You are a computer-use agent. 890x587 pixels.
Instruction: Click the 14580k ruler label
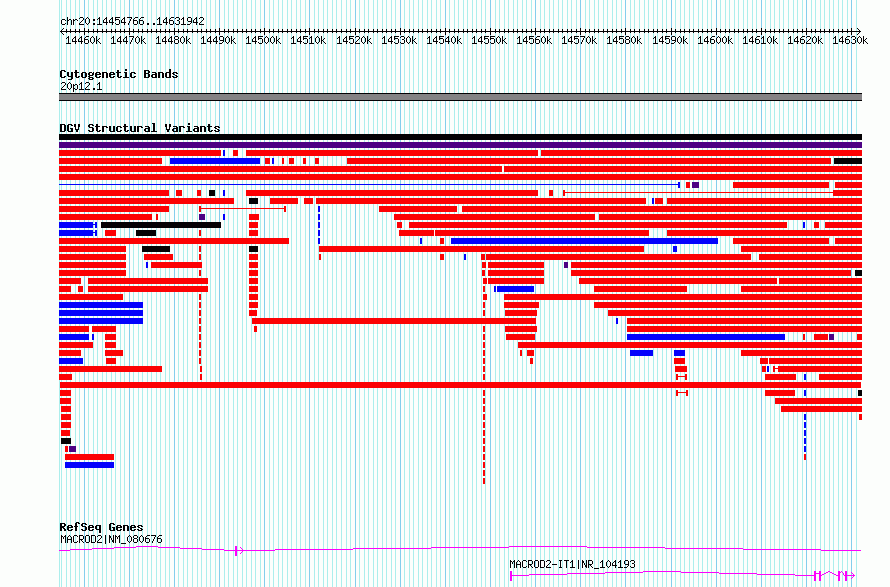(x=624, y=40)
